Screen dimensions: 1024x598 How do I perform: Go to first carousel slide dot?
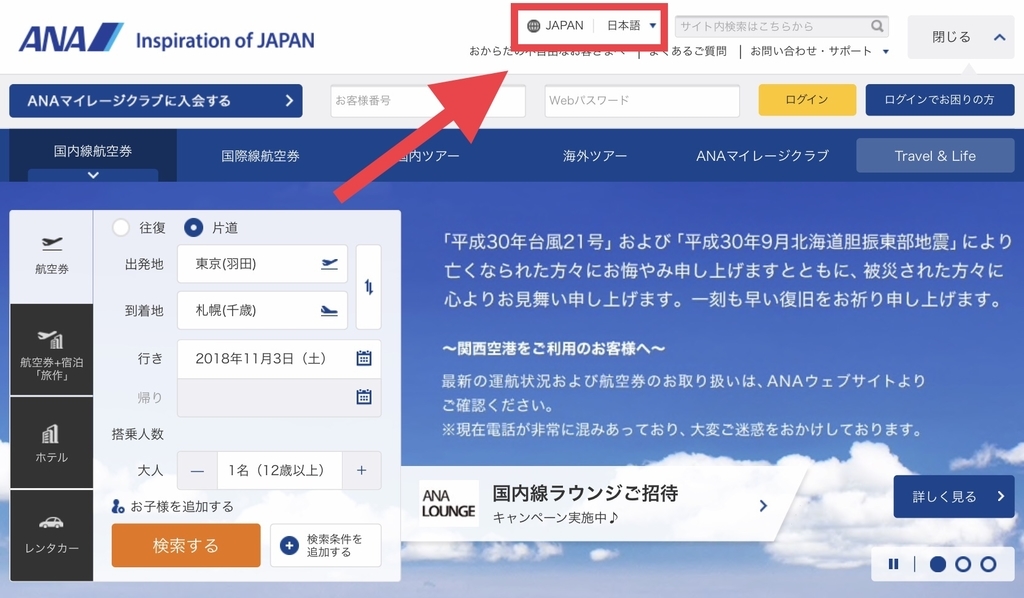pyautogui.click(x=938, y=564)
